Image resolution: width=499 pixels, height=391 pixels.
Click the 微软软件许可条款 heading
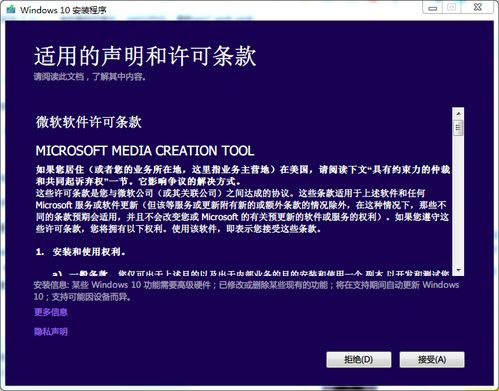[x=89, y=122]
